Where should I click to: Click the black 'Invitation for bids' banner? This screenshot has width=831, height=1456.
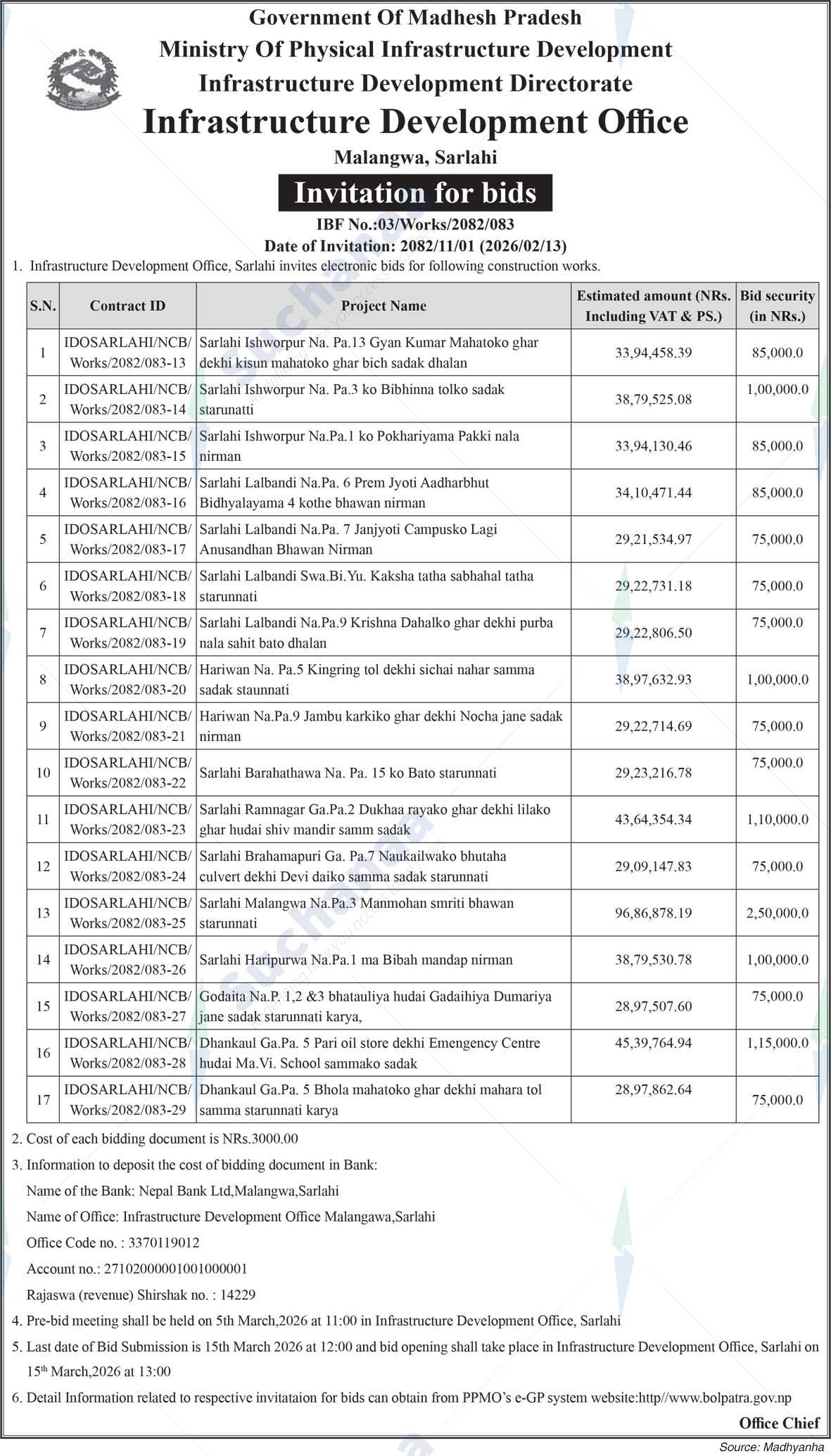[415, 193]
